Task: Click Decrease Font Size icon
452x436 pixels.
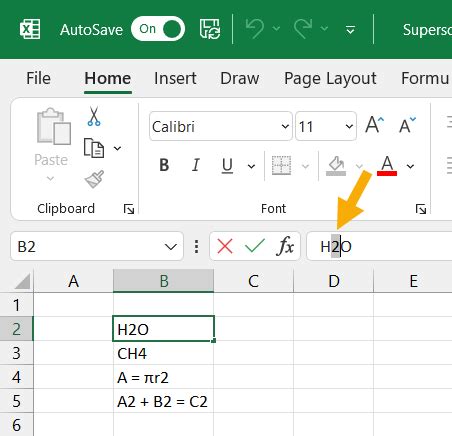Action: [x=408, y=125]
